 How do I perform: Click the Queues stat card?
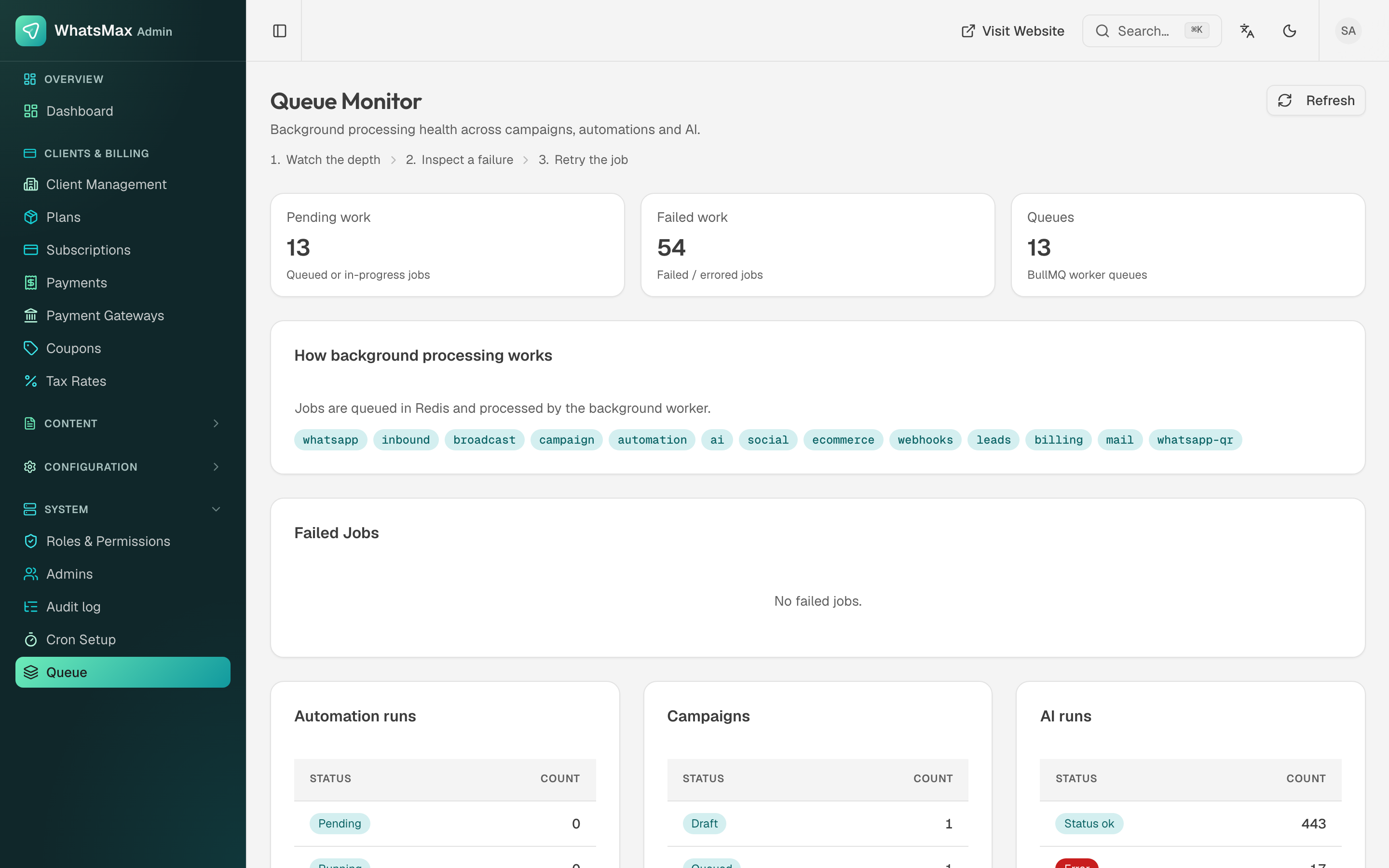coord(1187,245)
